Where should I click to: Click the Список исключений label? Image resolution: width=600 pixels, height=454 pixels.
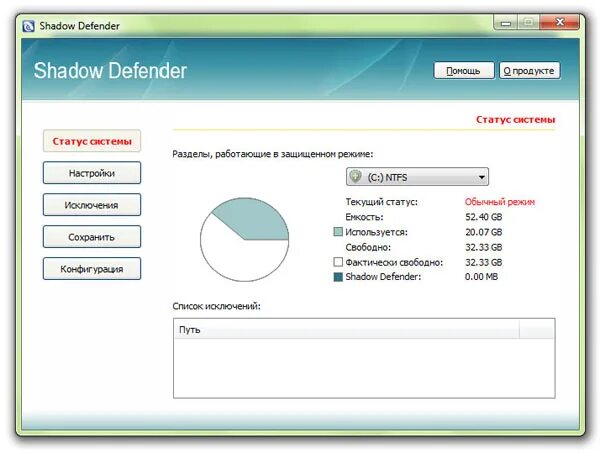pos(217,306)
